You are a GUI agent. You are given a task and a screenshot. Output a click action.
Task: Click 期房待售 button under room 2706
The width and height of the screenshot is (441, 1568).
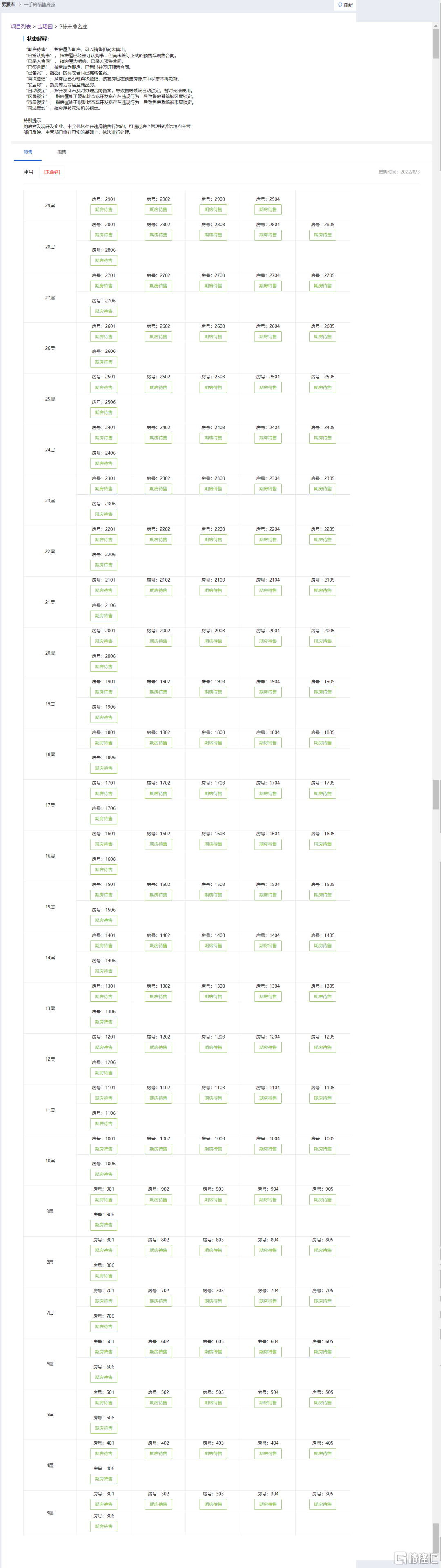tap(103, 311)
